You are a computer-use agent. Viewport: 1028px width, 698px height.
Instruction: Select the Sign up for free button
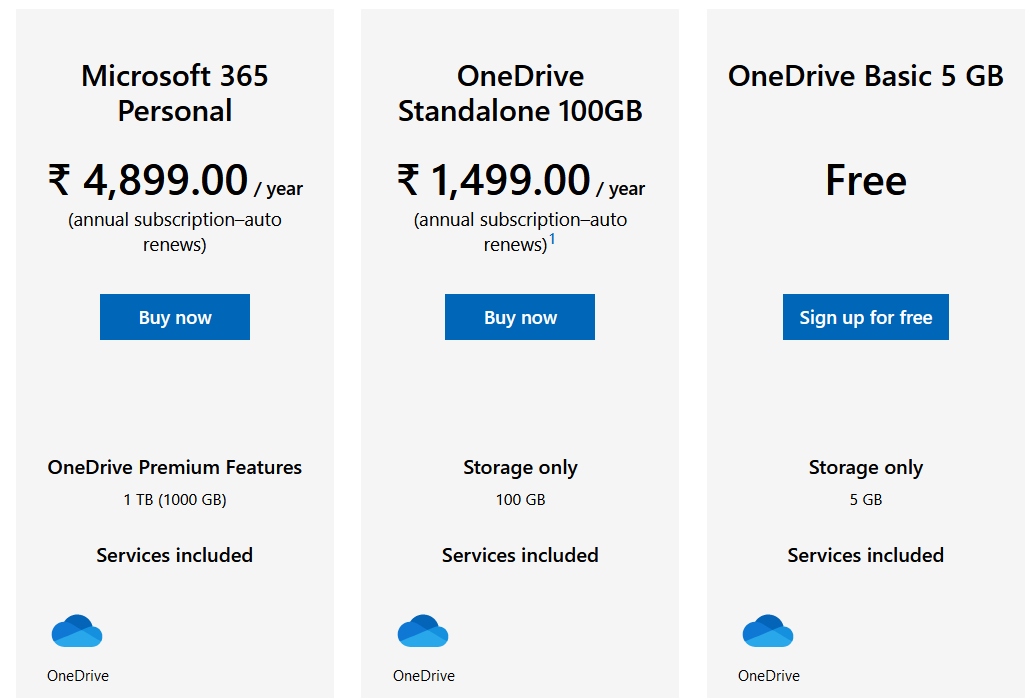pos(865,317)
